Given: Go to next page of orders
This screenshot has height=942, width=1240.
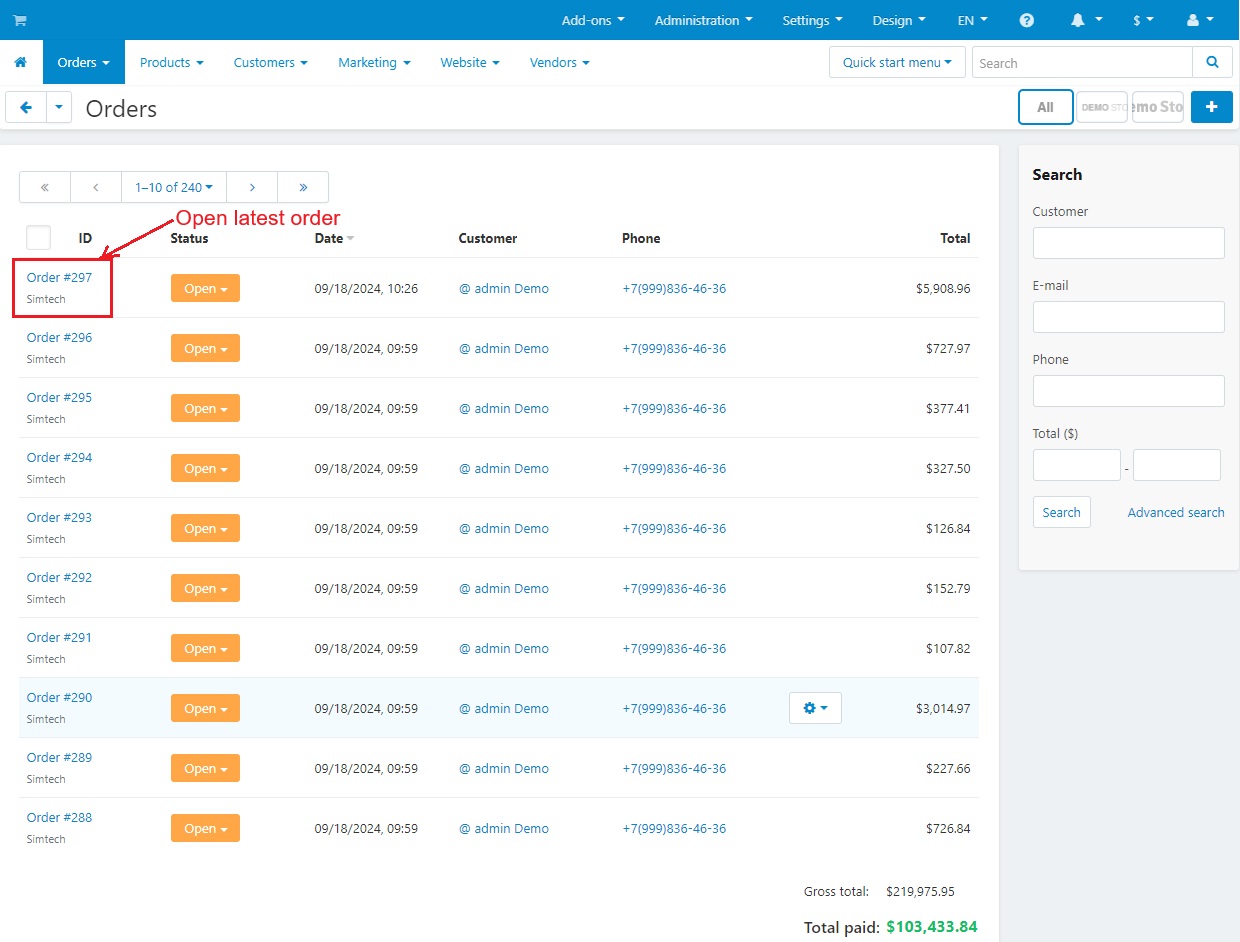Looking at the screenshot, I should click(x=252, y=187).
